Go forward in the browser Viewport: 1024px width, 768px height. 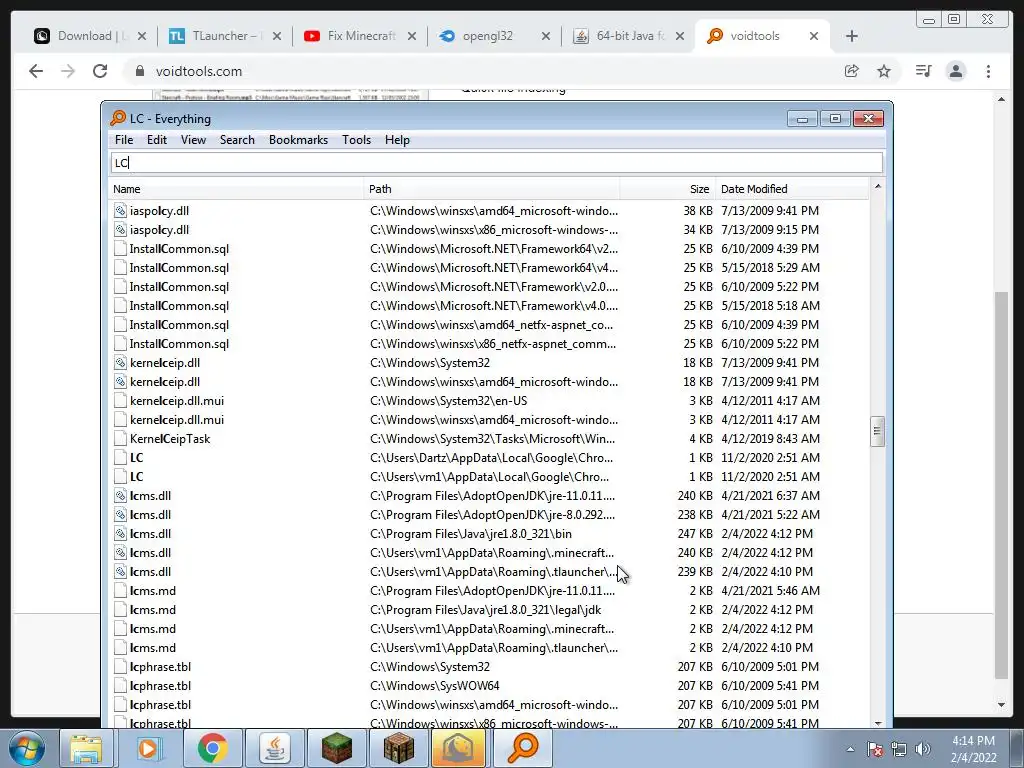click(x=68, y=71)
